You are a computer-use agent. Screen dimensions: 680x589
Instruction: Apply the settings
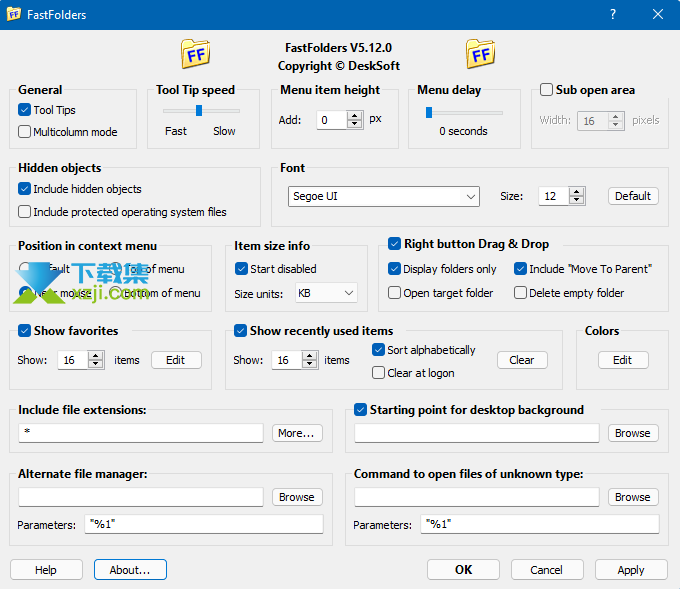pyautogui.click(x=631, y=569)
